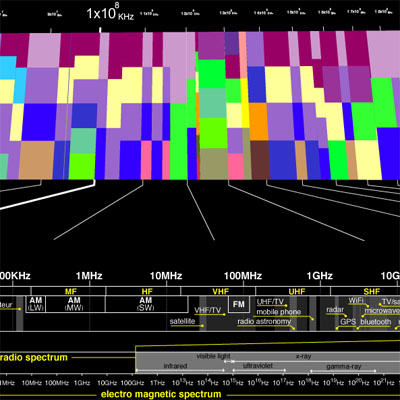The image size is (400, 400).
Task: Click the 10²⁰Hz tick label
Action: [358, 382]
